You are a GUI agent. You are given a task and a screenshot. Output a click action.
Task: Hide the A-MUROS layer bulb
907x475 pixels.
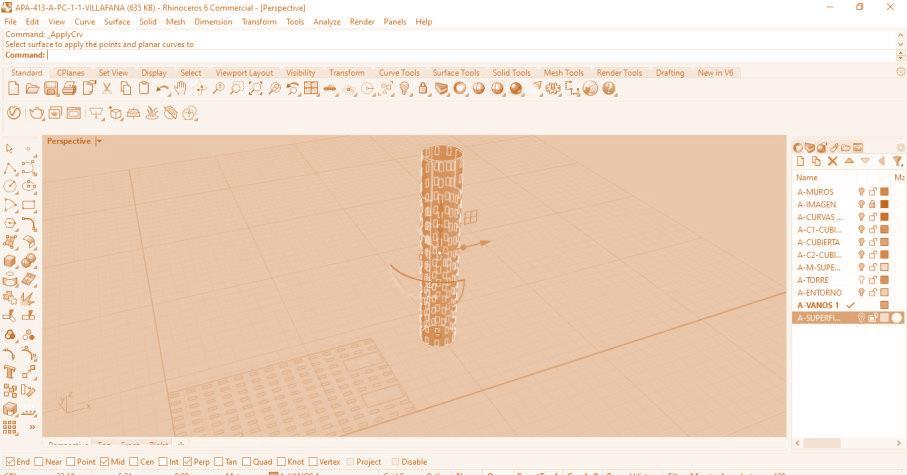pos(861,192)
